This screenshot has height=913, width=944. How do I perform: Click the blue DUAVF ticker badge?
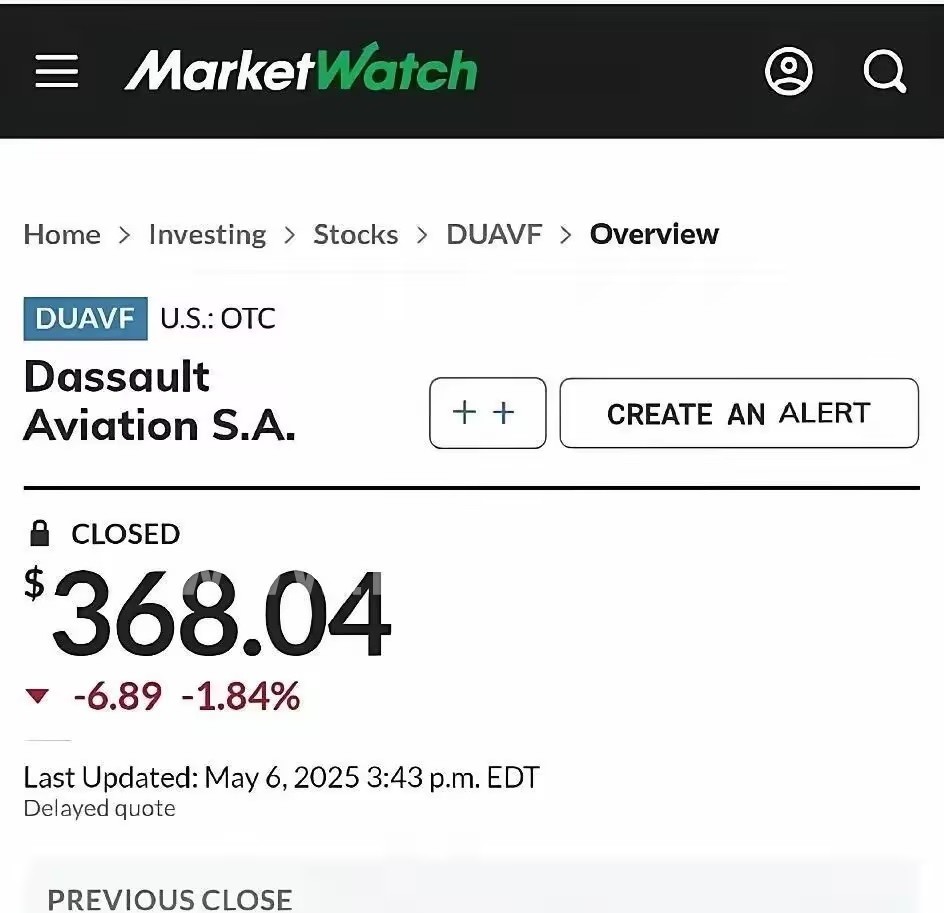coord(85,318)
